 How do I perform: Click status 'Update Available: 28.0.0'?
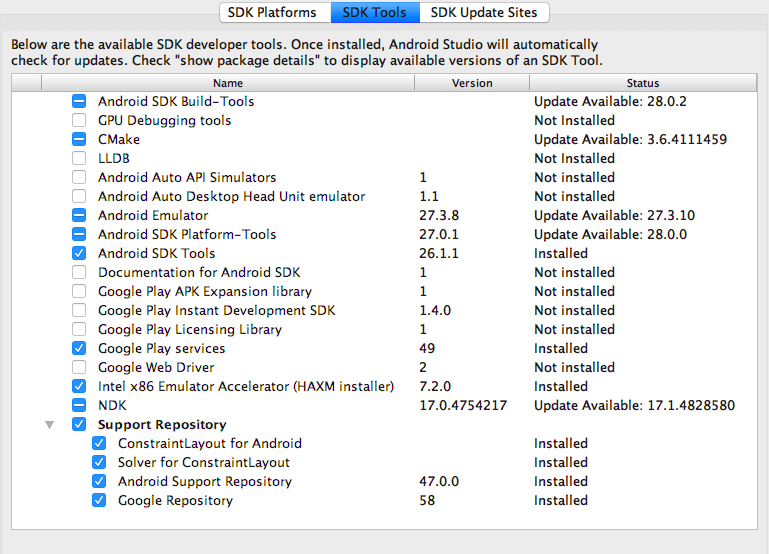[x=610, y=234]
